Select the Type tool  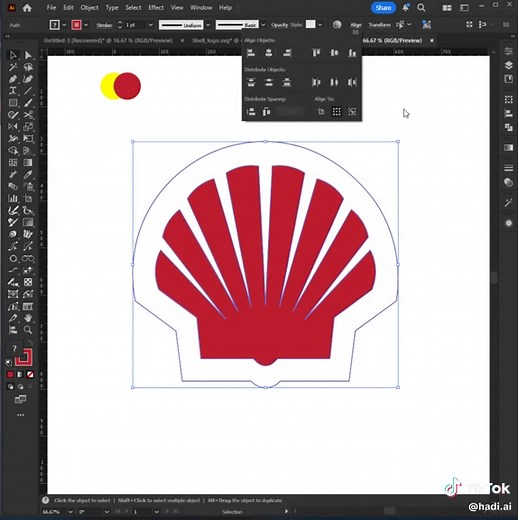click(13, 91)
